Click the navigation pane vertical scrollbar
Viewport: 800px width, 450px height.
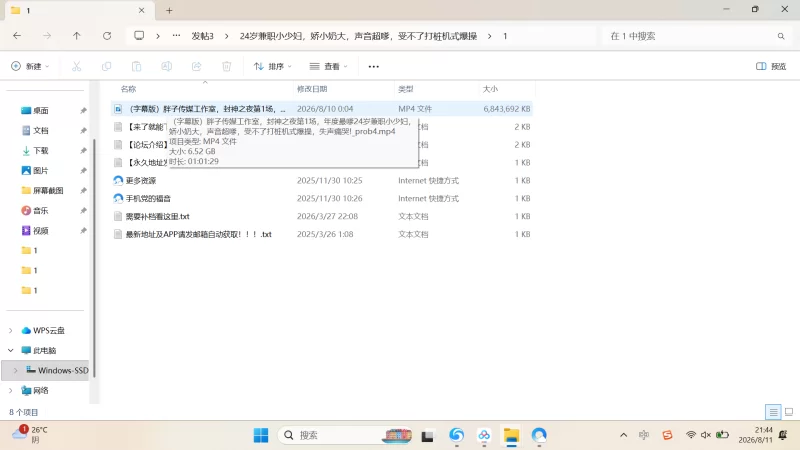(93, 258)
